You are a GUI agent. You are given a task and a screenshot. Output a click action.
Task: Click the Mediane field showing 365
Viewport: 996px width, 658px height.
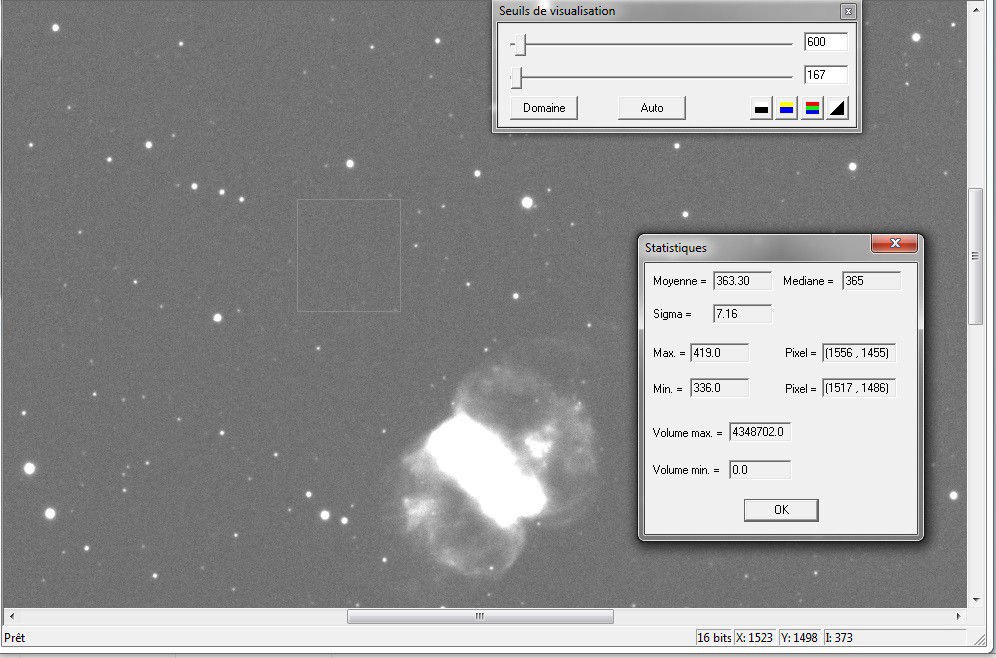pos(871,281)
